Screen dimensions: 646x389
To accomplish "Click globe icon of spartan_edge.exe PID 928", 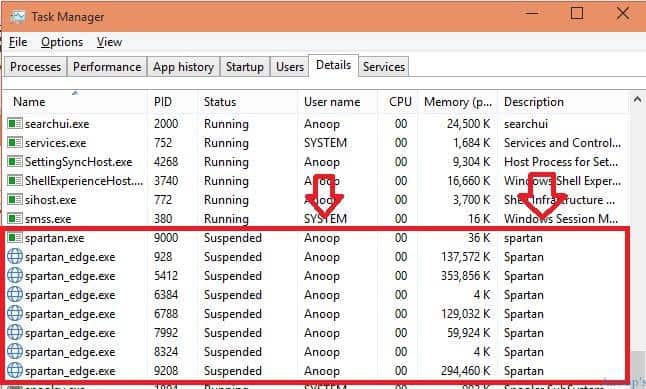I will coord(15,256).
